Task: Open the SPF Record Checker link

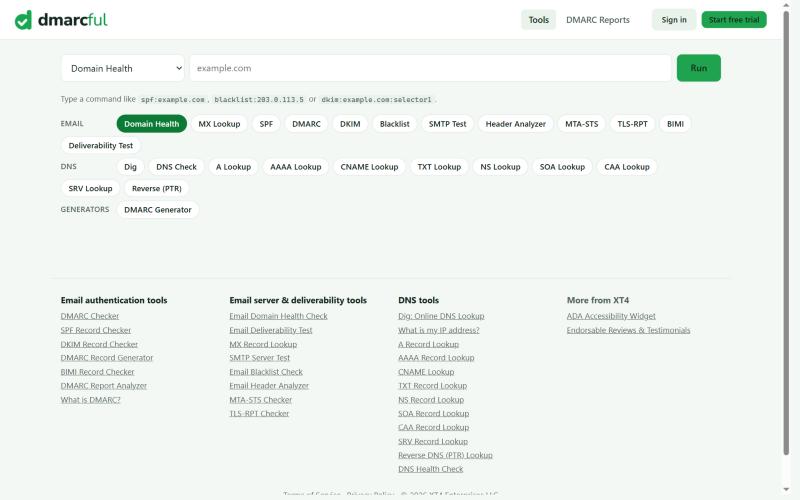Action: click(x=96, y=330)
